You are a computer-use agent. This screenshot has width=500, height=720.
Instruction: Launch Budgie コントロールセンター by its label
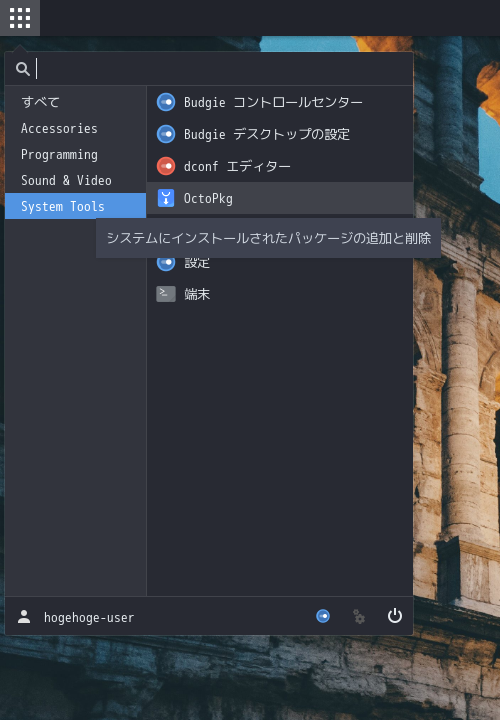coord(273,102)
